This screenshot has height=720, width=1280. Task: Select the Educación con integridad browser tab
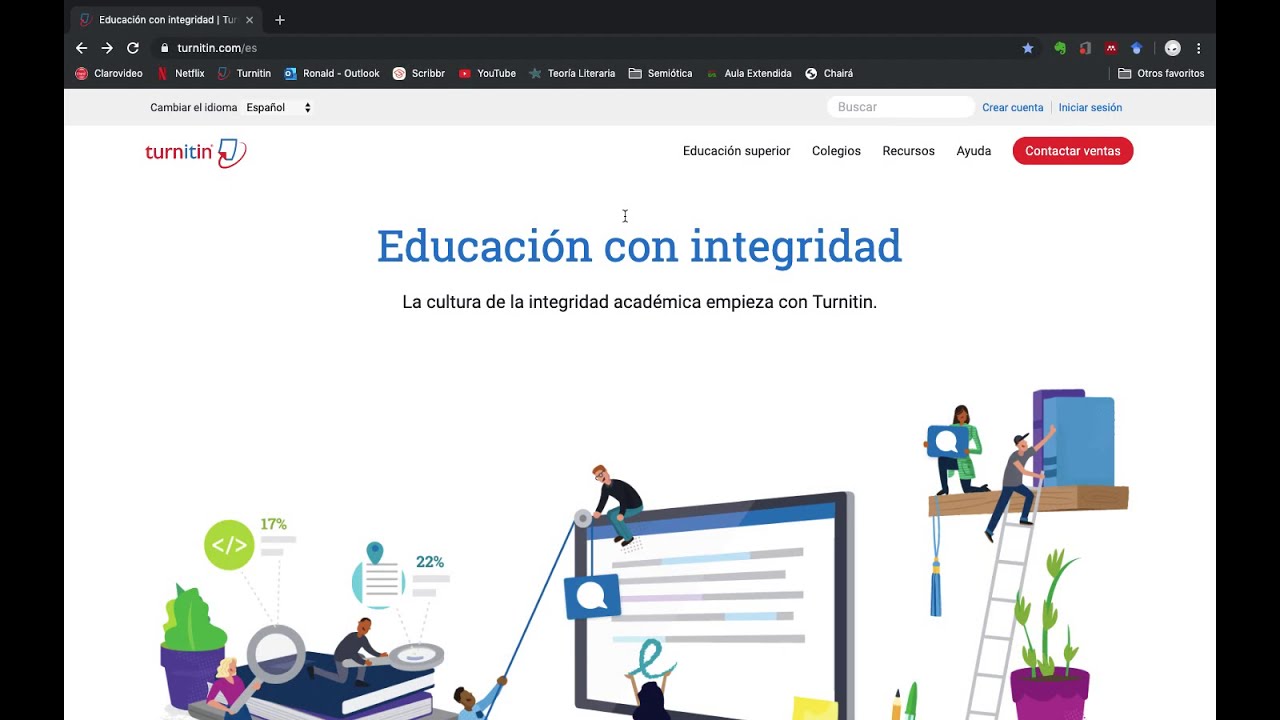pos(166,20)
